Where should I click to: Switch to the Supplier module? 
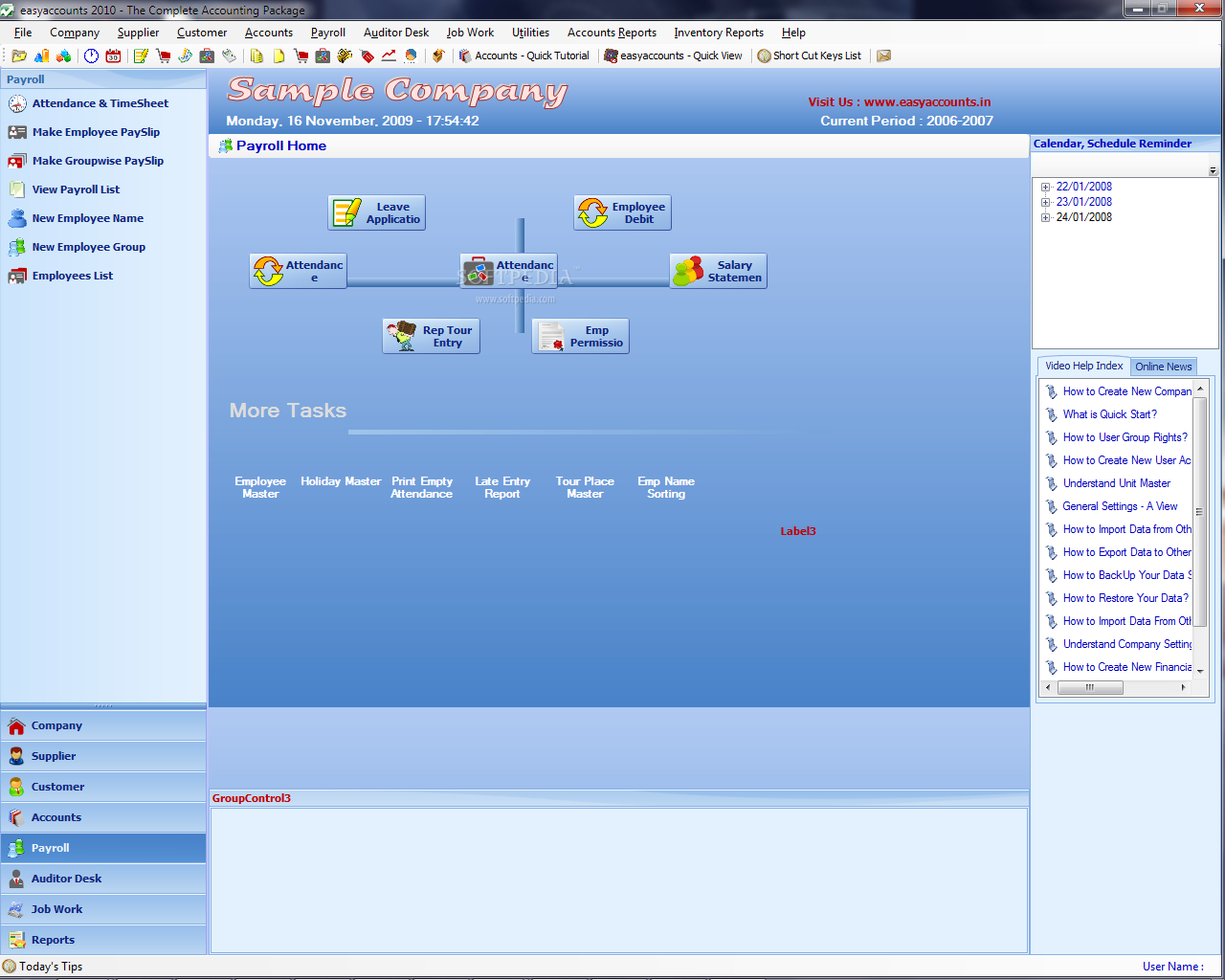[x=103, y=756]
